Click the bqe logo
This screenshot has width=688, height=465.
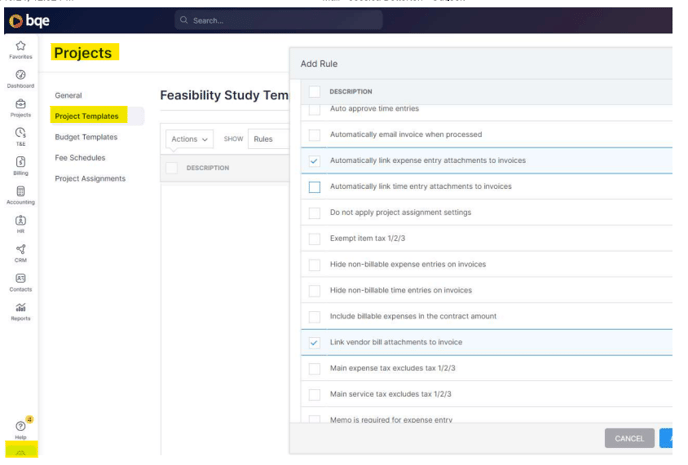29,21
